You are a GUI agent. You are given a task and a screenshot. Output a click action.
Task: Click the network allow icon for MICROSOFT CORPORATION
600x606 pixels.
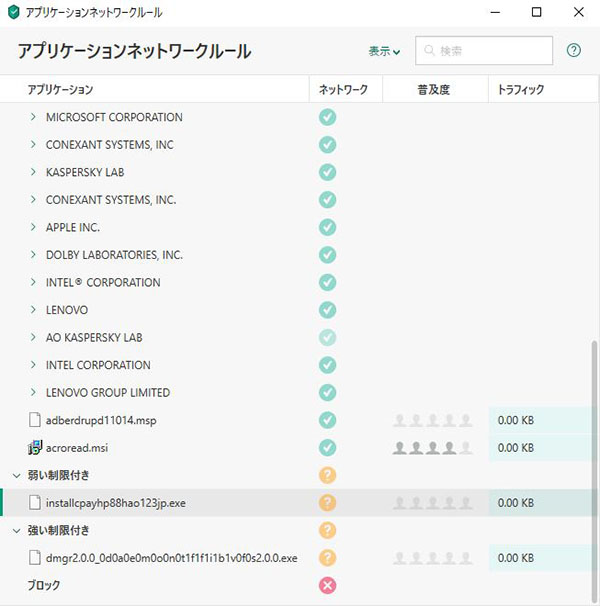tap(327, 117)
